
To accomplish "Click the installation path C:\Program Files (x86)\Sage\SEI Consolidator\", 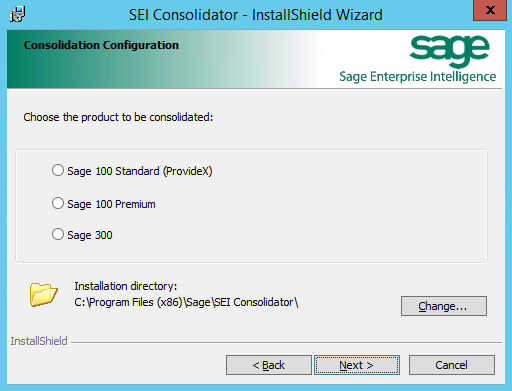I will pos(186,302).
